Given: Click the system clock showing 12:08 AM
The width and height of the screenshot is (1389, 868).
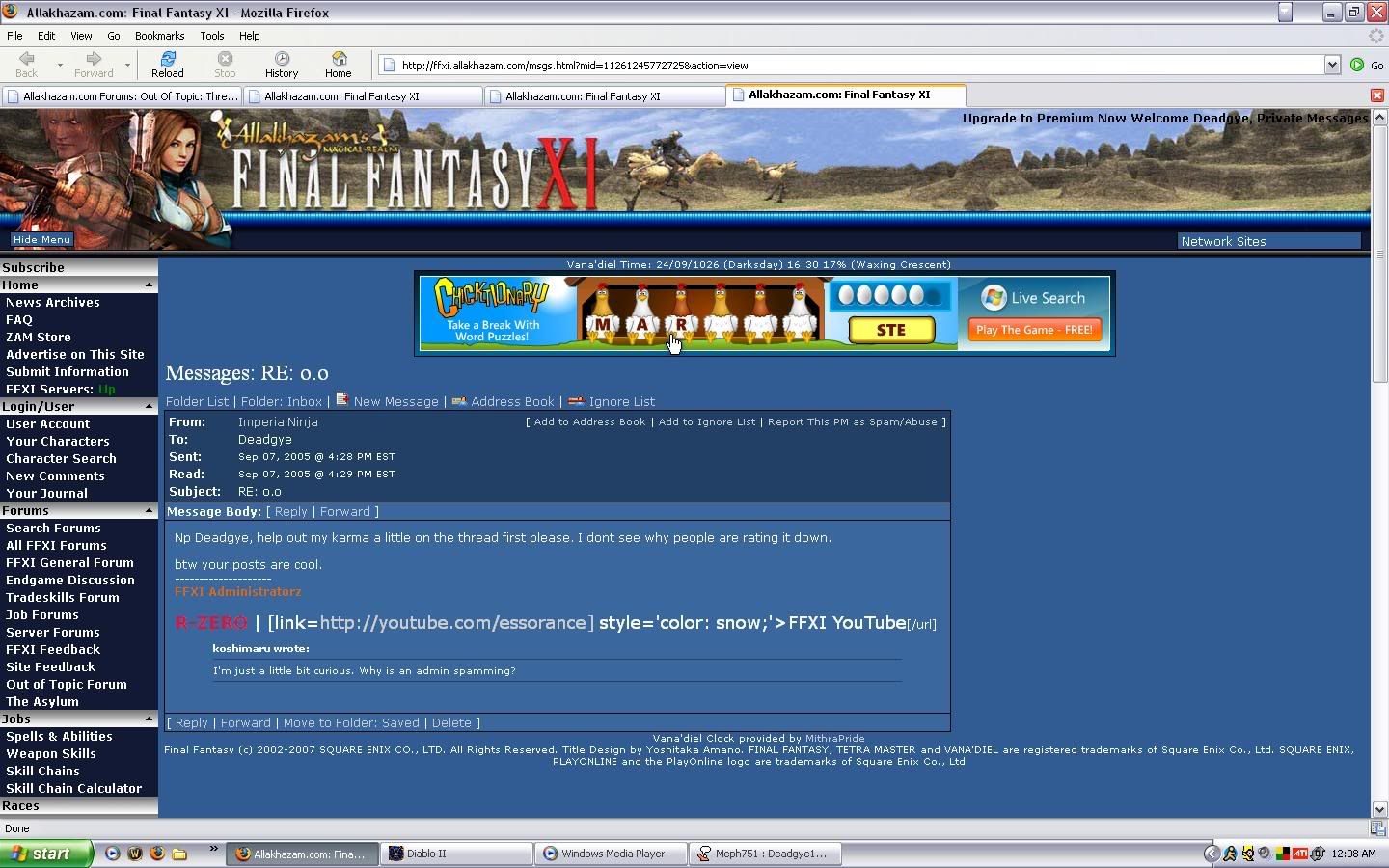Looking at the screenshot, I should [x=1353, y=854].
